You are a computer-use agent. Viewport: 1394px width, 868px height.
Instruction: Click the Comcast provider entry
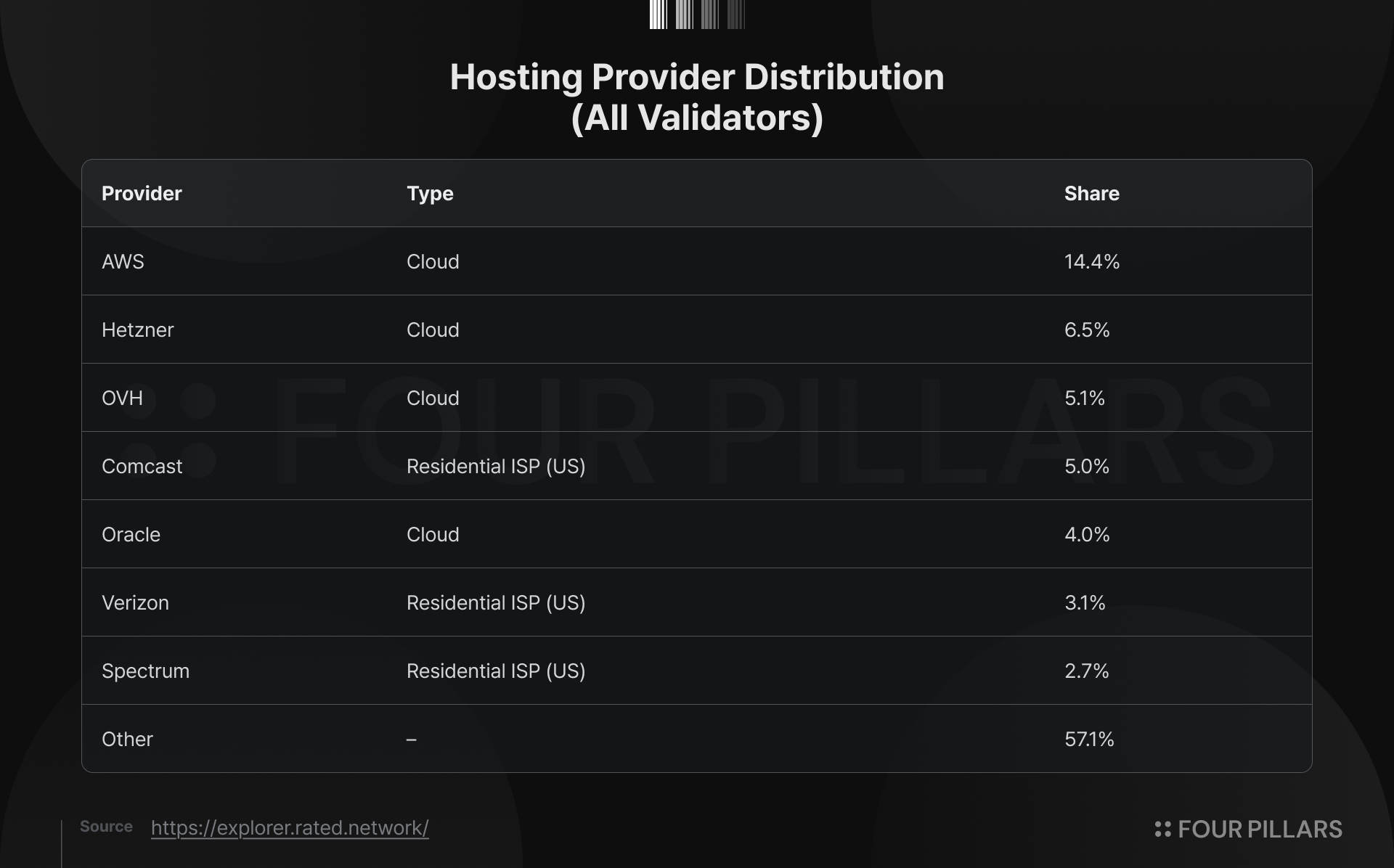pos(142,467)
